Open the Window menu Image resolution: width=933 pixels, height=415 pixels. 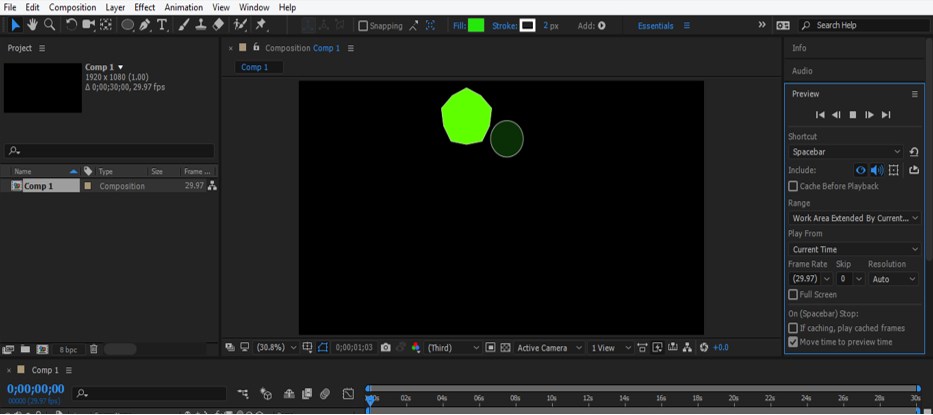click(253, 7)
